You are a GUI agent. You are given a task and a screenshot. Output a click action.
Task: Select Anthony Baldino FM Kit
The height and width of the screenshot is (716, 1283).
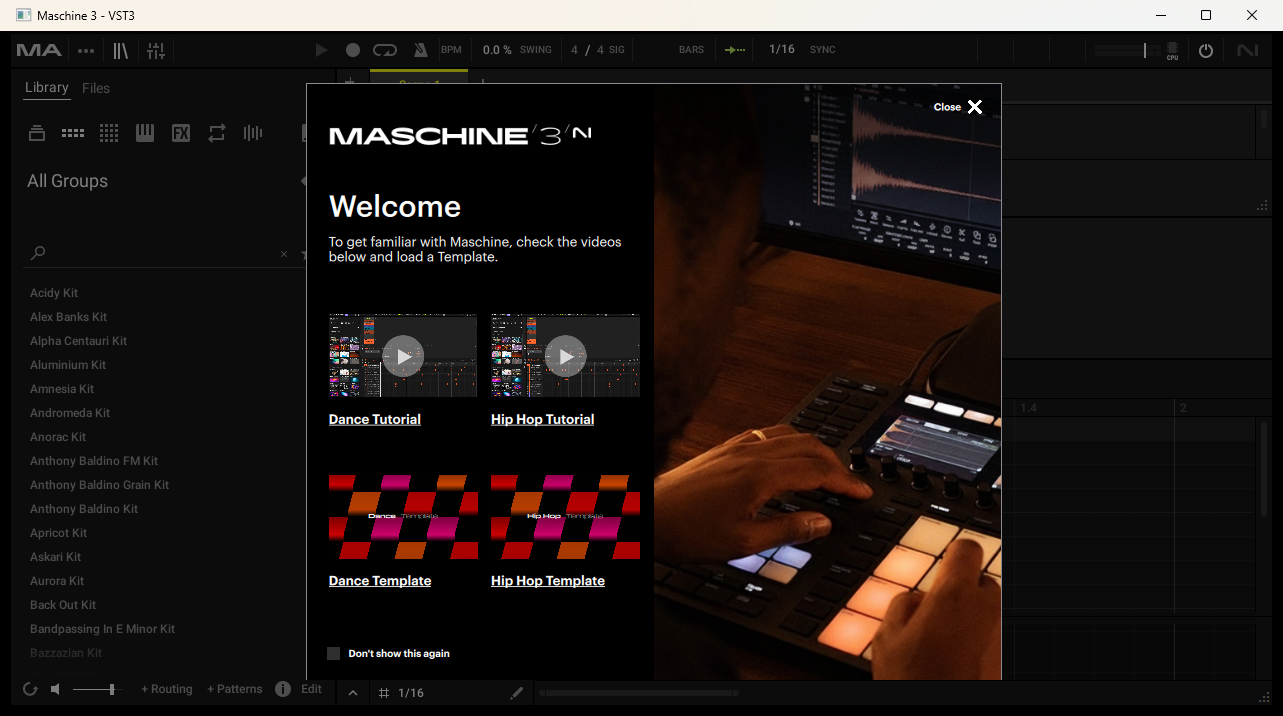[94, 461]
